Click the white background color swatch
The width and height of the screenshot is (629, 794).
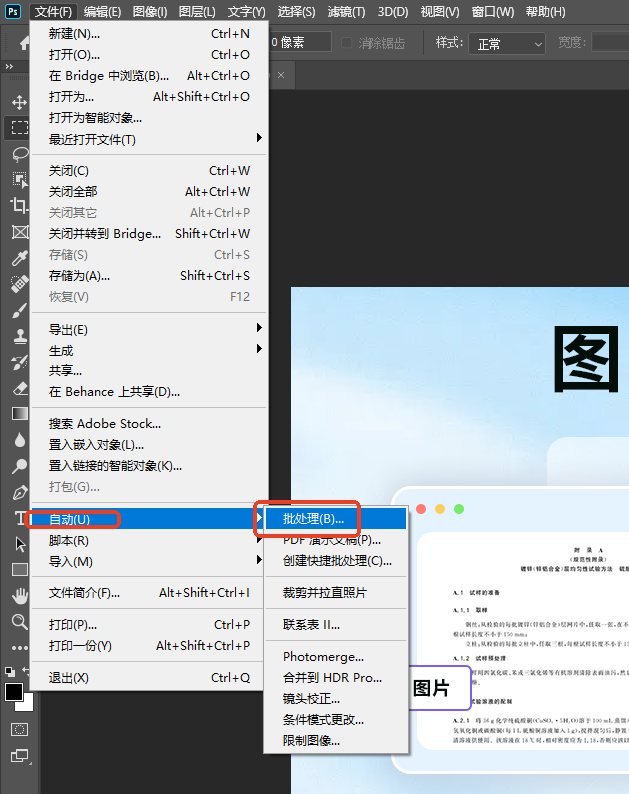coord(28,705)
